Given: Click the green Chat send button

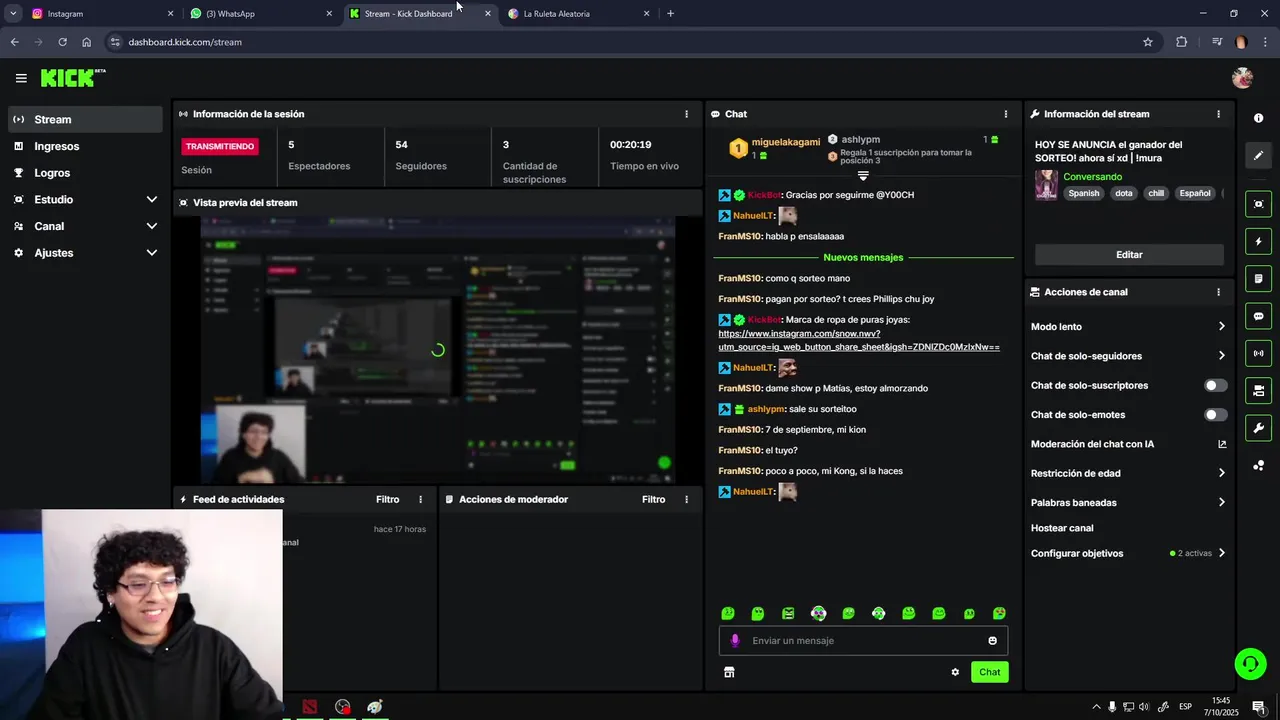Looking at the screenshot, I should coord(989,672).
